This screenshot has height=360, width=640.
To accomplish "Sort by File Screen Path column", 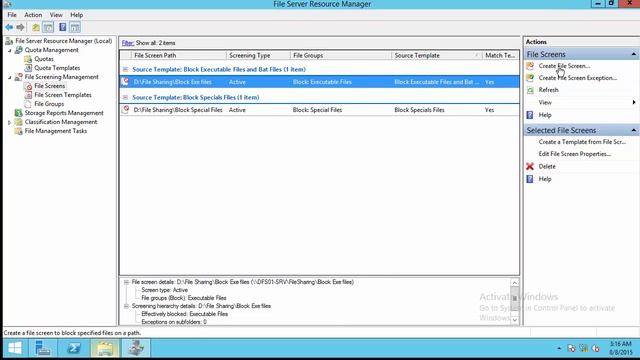I will pos(178,55).
